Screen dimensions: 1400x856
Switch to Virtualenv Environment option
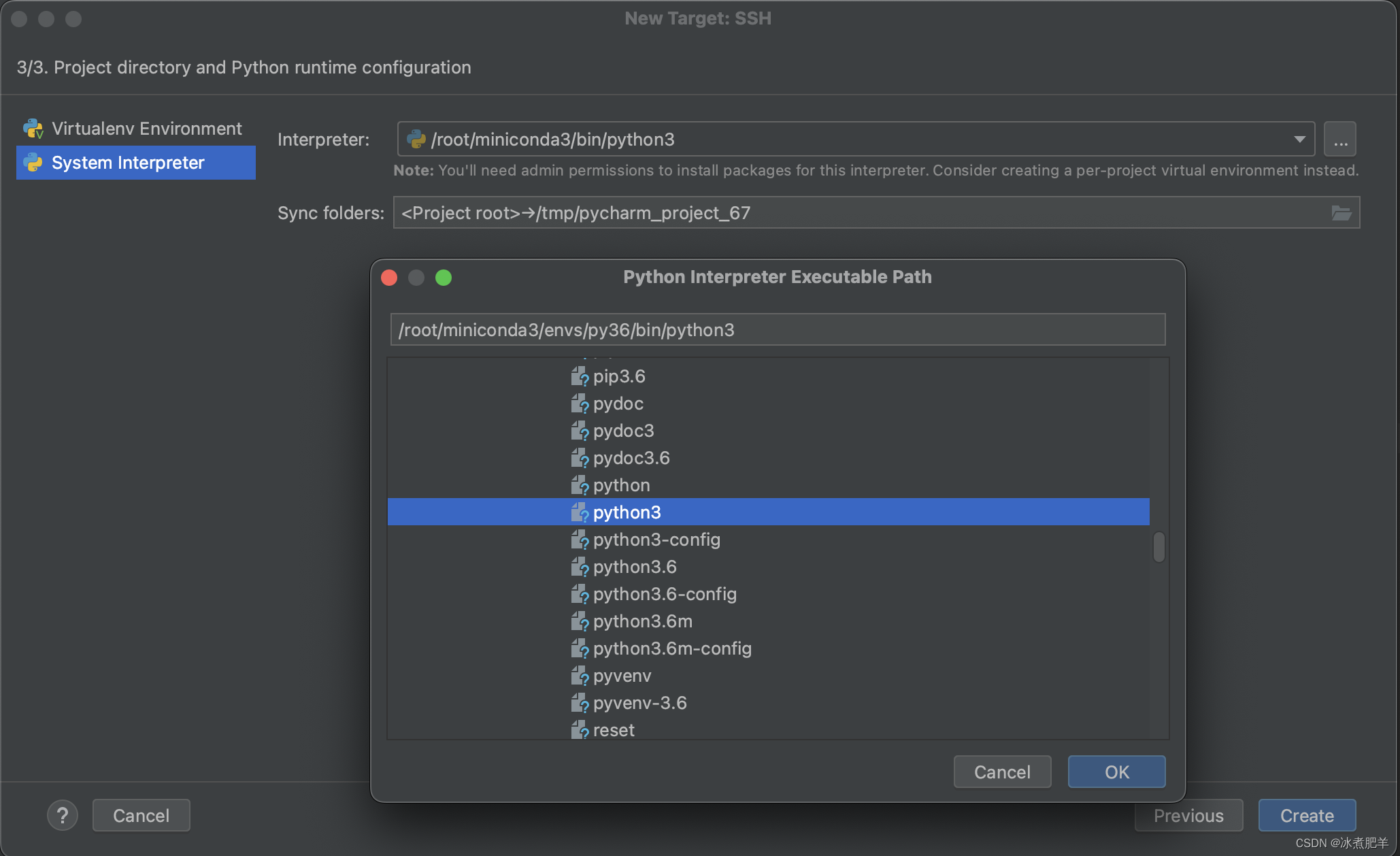click(146, 128)
